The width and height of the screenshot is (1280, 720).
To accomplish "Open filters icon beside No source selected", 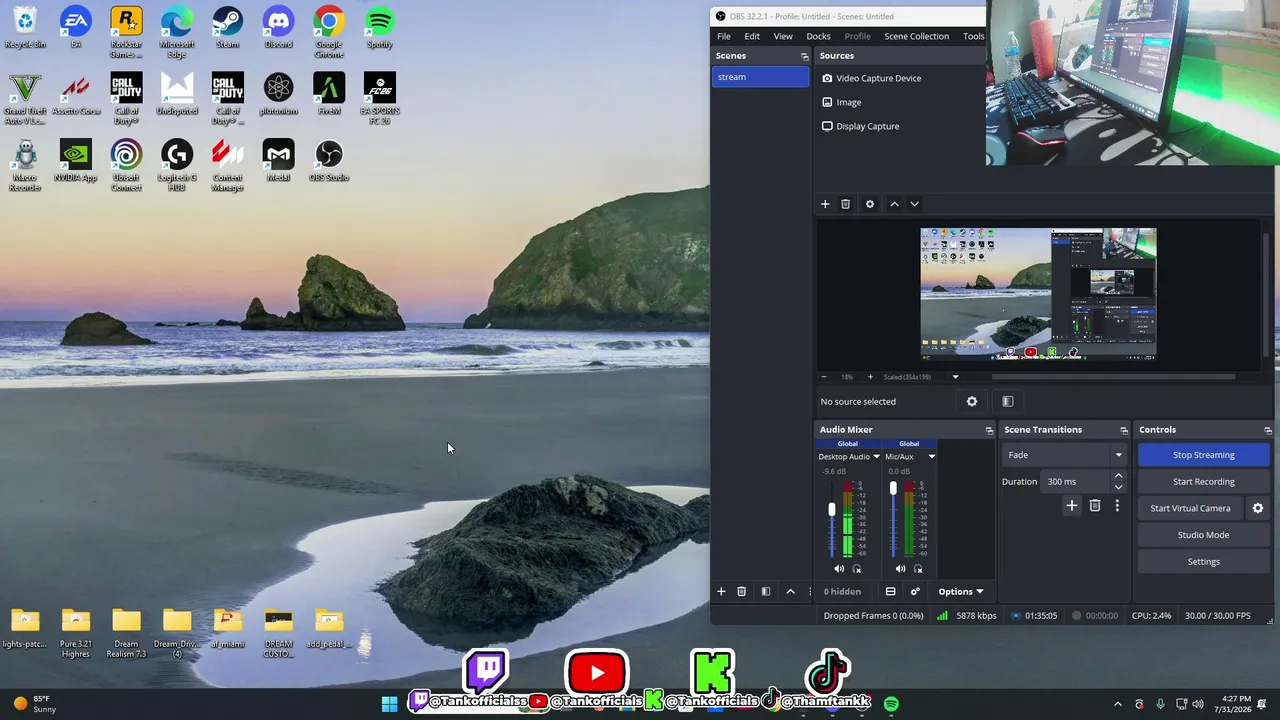I will [x=1008, y=402].
